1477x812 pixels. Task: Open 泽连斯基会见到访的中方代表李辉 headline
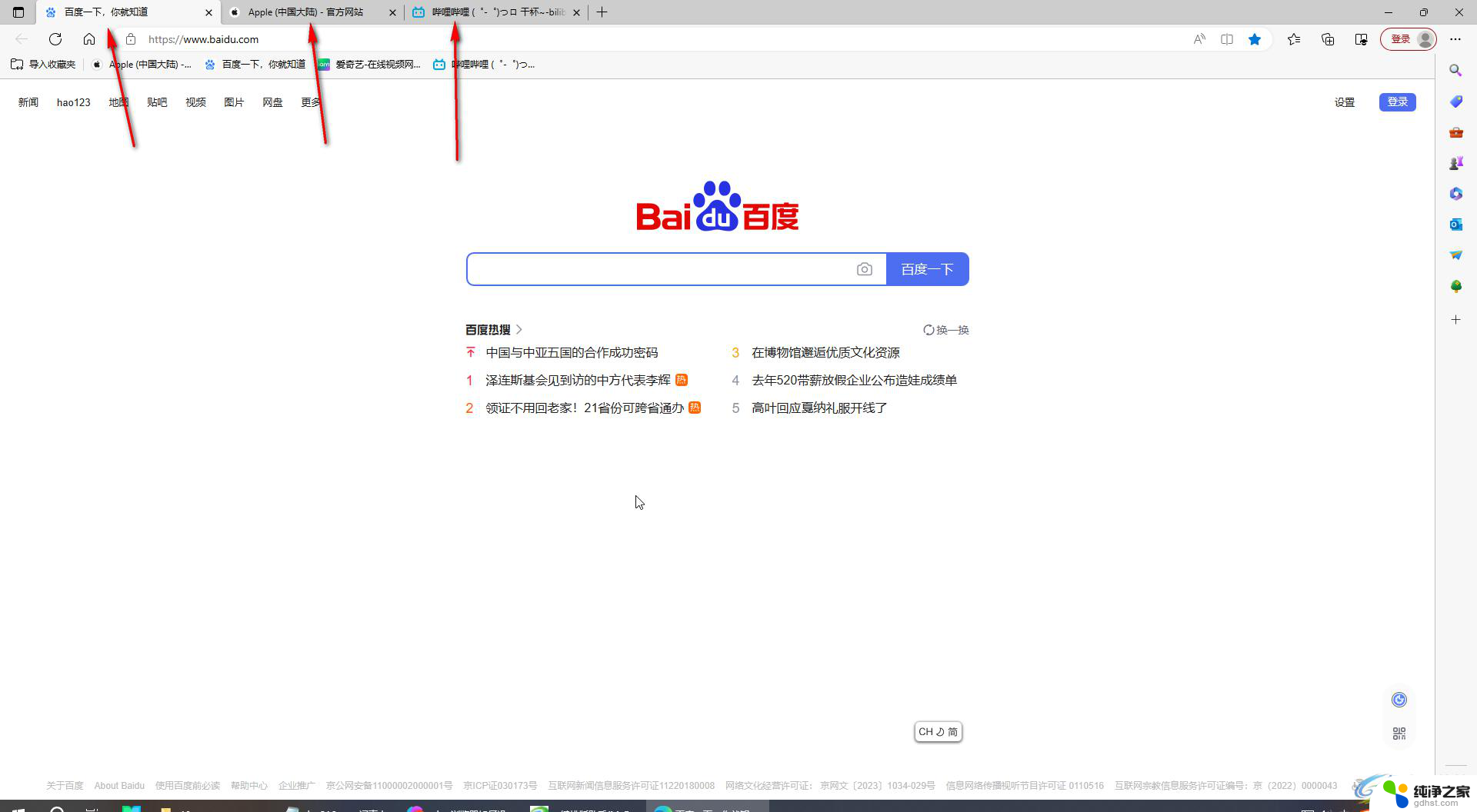(x=578, y=381)
